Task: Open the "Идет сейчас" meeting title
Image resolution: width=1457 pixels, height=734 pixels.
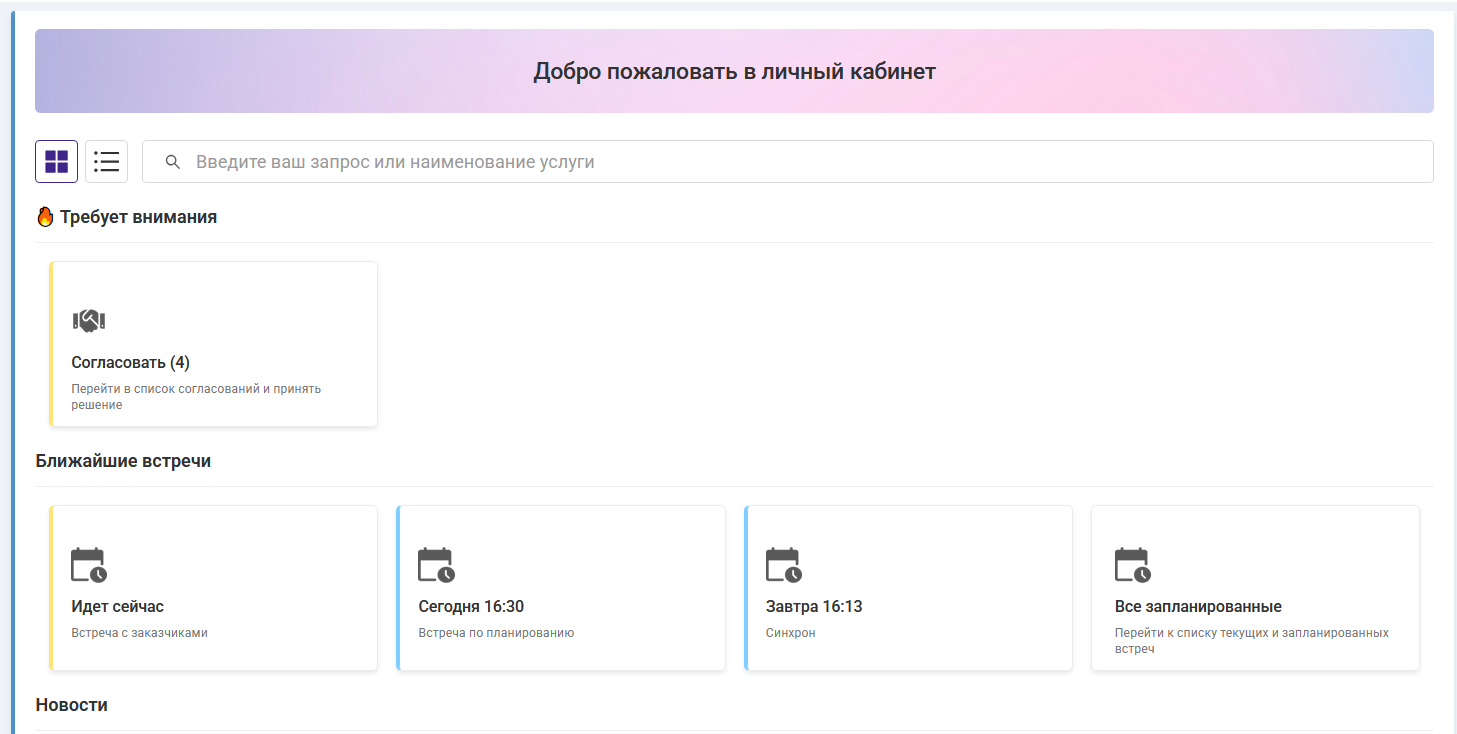Action: pos(117,606)
